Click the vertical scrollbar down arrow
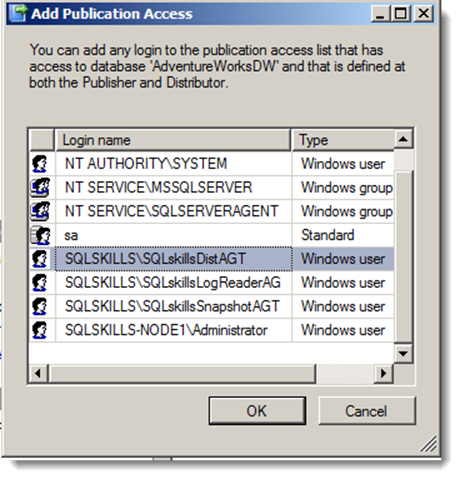 [x=404, y=353]
